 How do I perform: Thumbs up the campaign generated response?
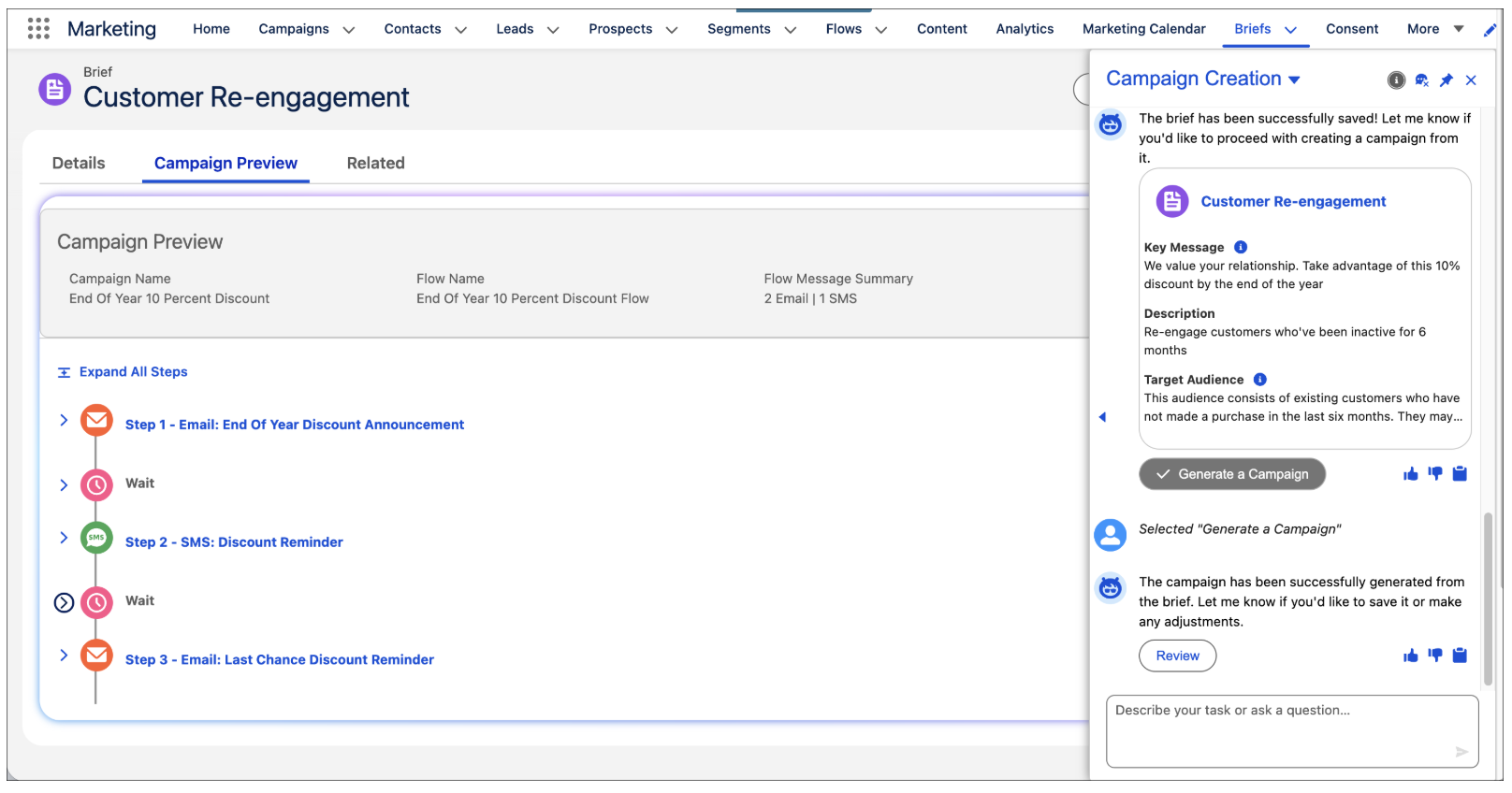point(1411,656)
